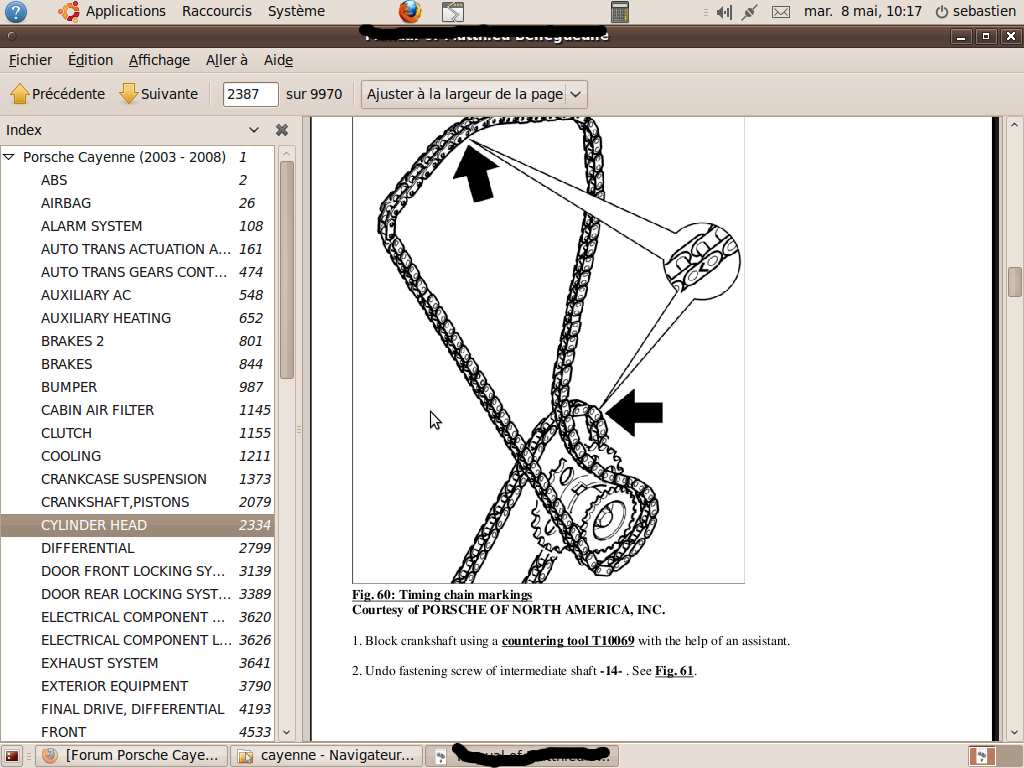Select AUTO TRANS ACTUATION entry
This screenshot has width=1024, height=768.
(137, 249)
